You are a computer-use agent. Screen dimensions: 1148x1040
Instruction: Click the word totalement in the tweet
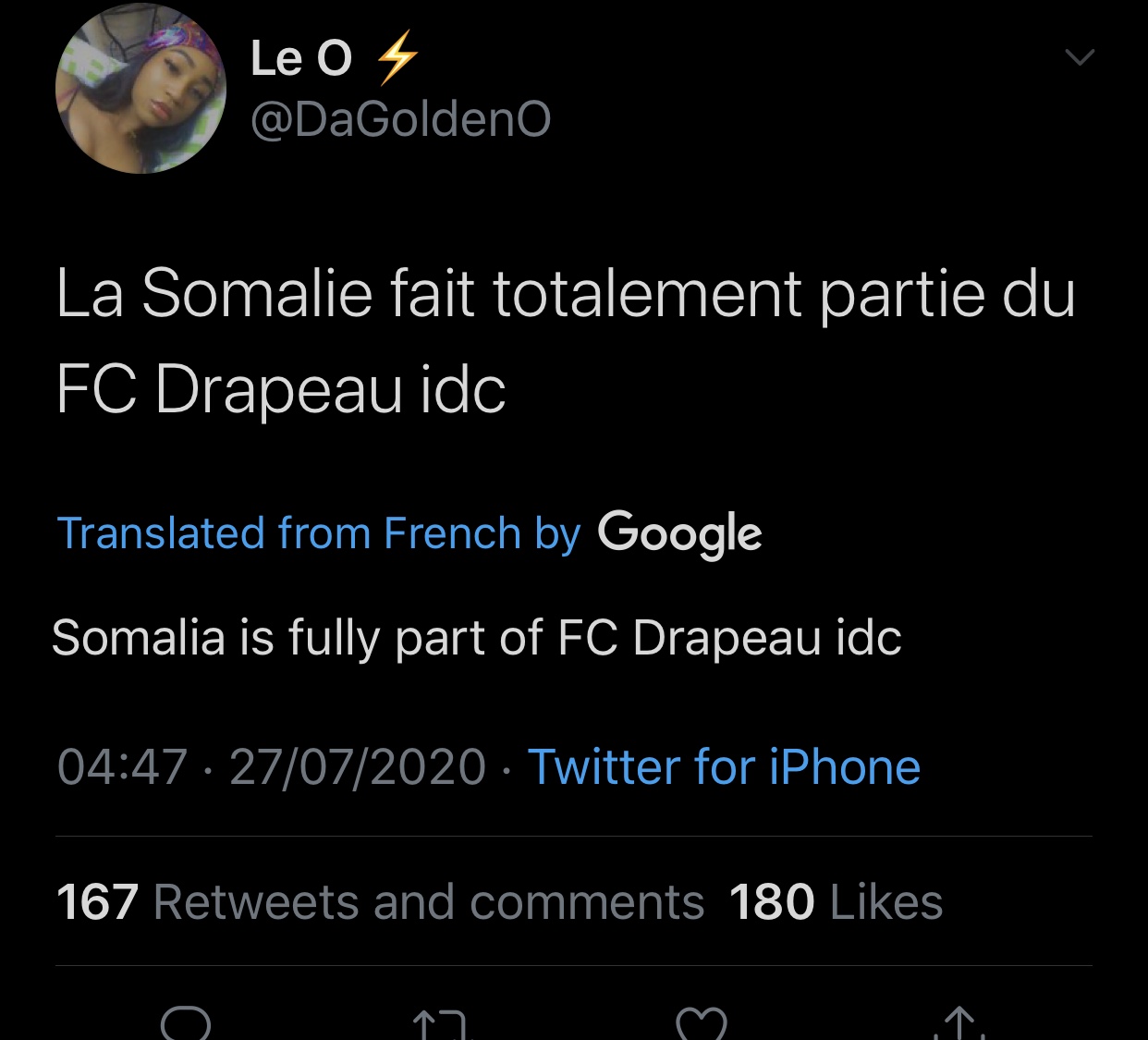(647, 294)
